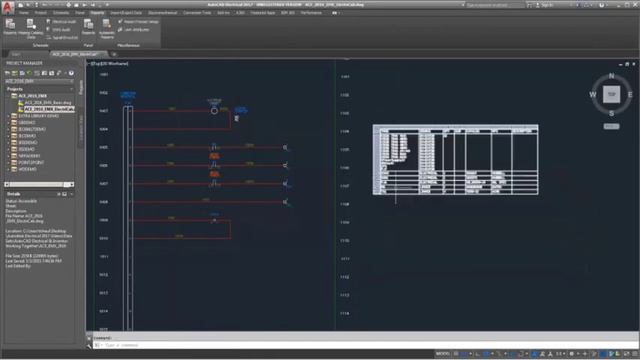
Task: Switch to the Schematic ribbon tab
Action: point(61,13)
